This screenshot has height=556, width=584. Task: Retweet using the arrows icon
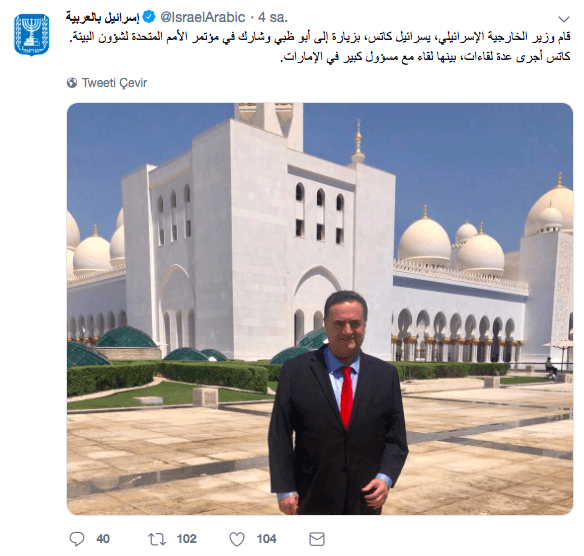(x=157, y=539)
